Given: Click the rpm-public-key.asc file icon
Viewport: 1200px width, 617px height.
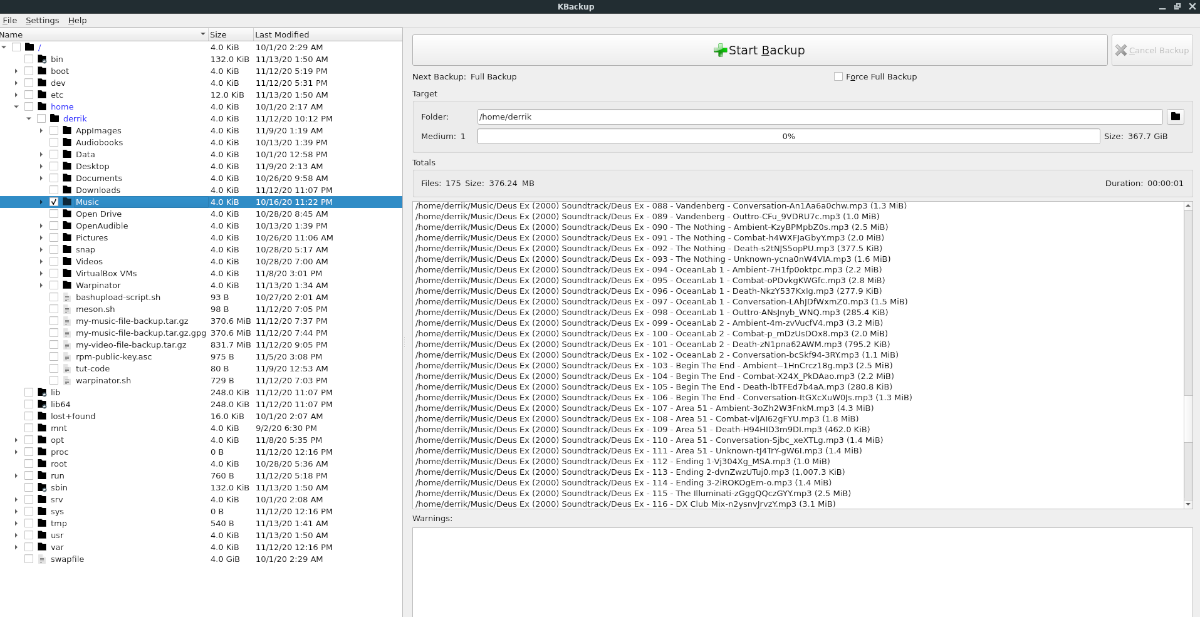Looking at the screenshot, I should click(67, 357).
